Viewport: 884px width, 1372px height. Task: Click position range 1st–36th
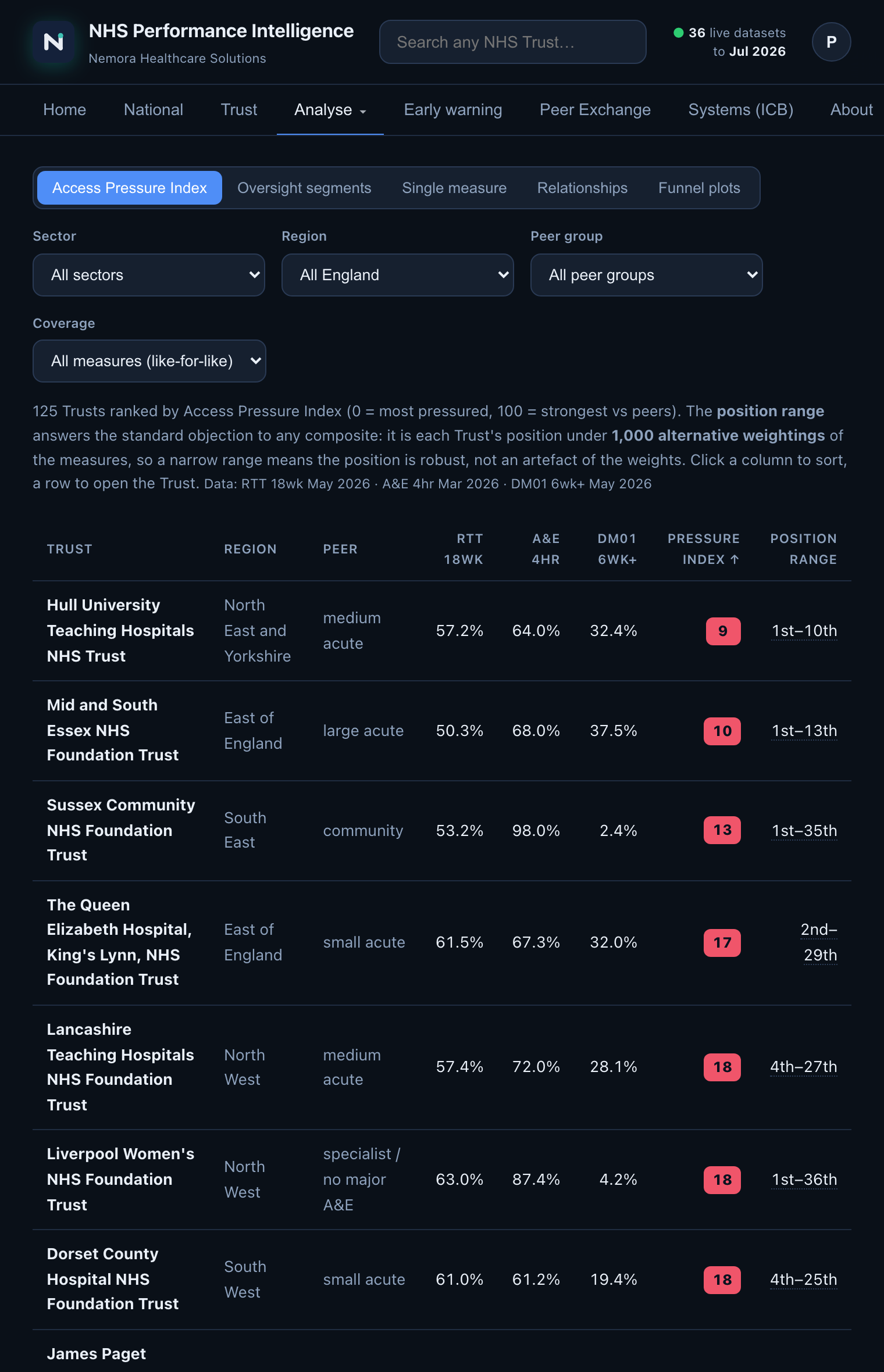coord(804,1180)
